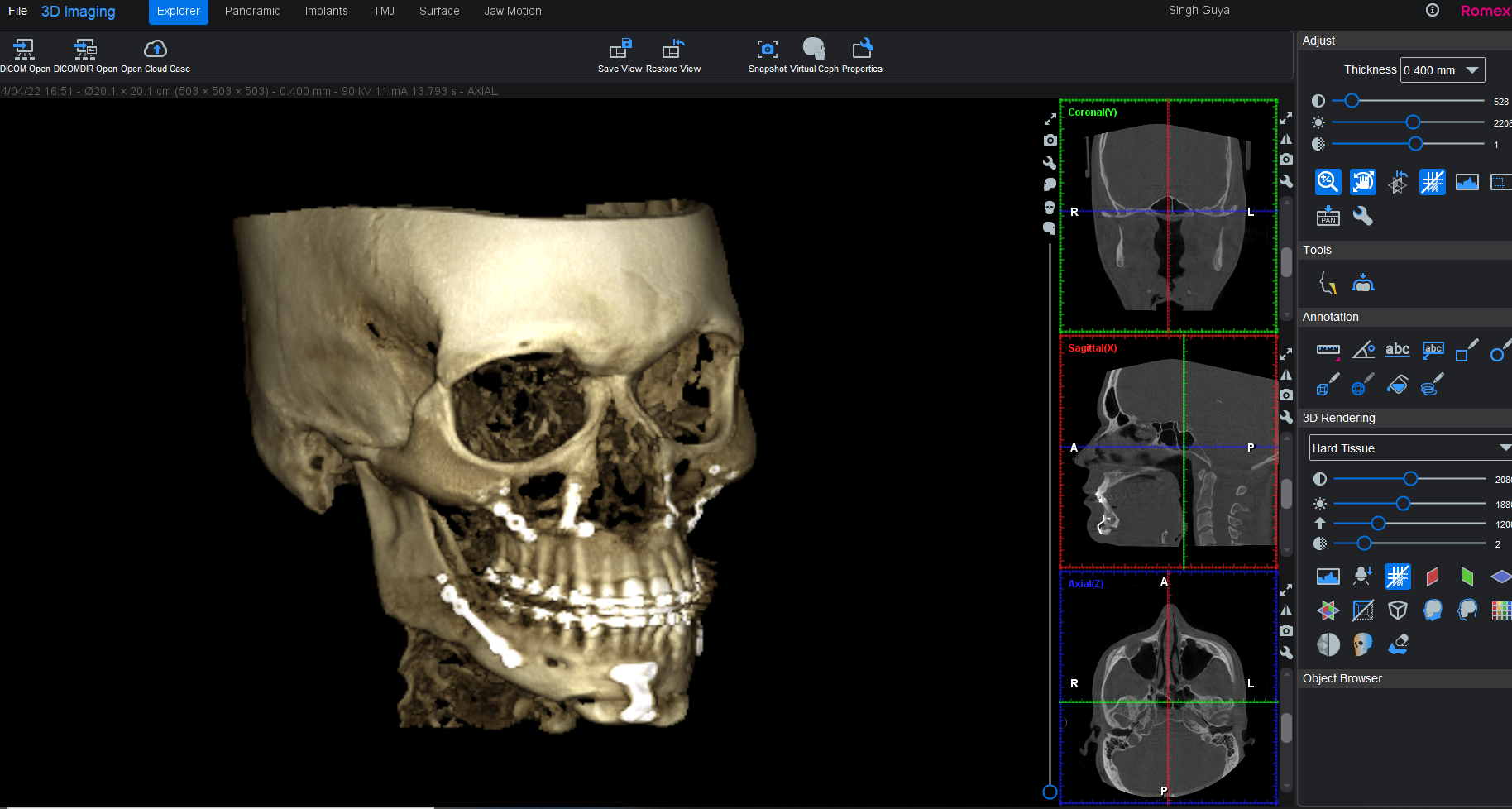Select the ruler measurement annotation tool
1512x809 pixels.
click(1328, 351)
